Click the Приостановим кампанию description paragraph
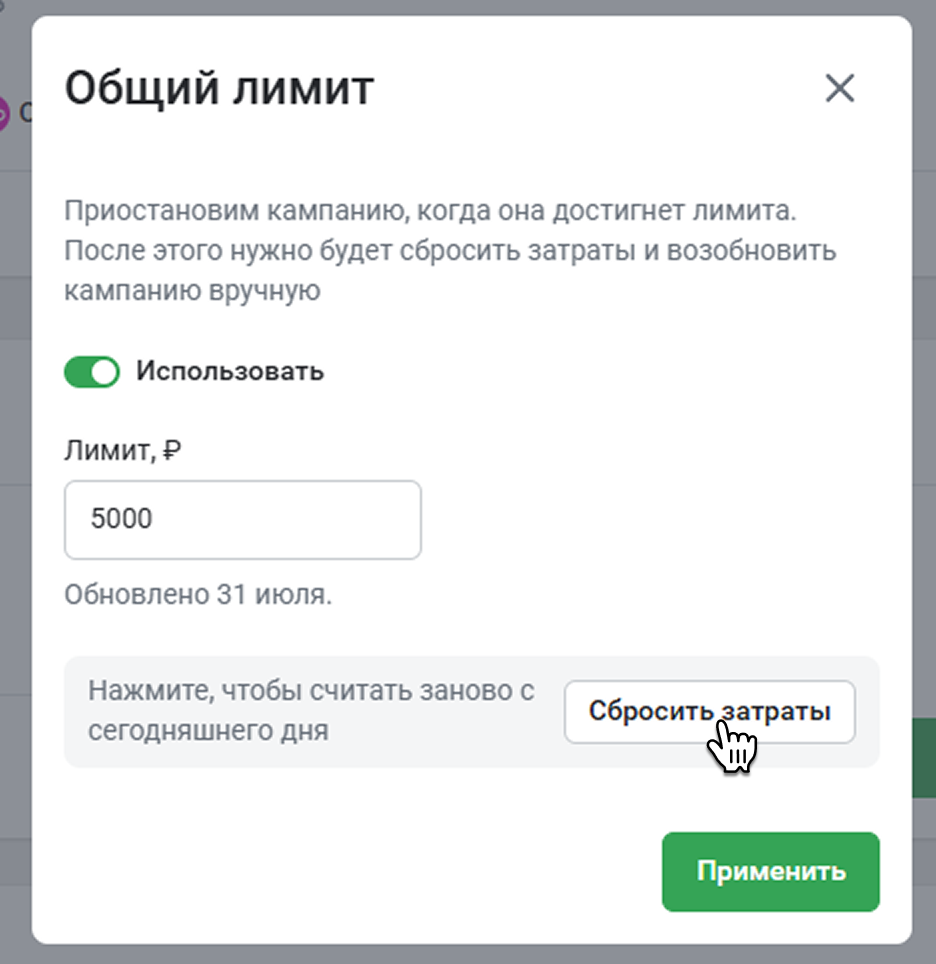 450,250
